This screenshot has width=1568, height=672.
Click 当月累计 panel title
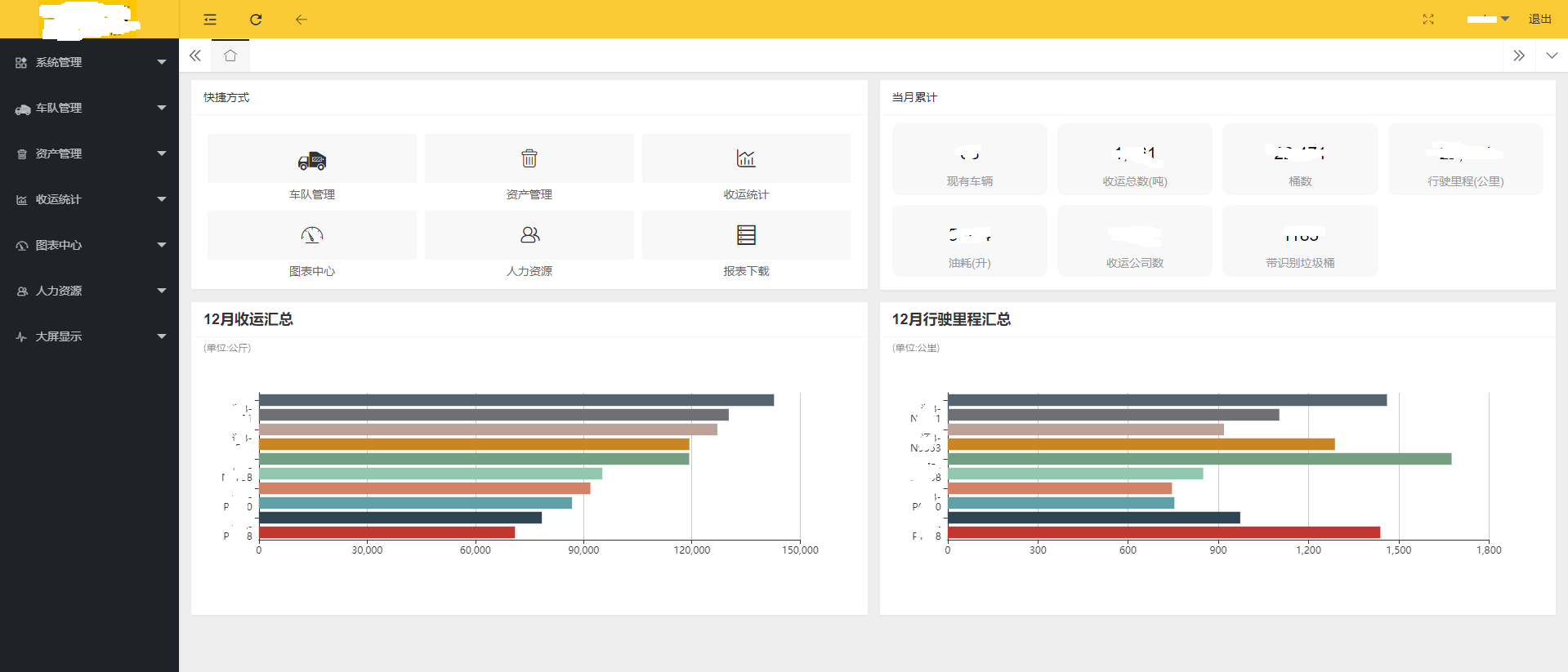pyautogui.click(x=914, y=97)
